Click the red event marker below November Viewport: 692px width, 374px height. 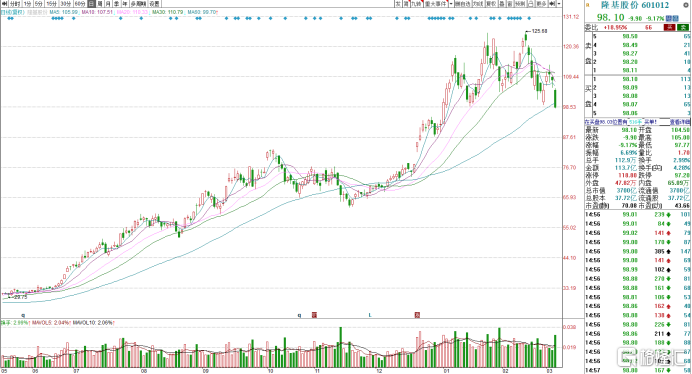(x=314, y=315)
